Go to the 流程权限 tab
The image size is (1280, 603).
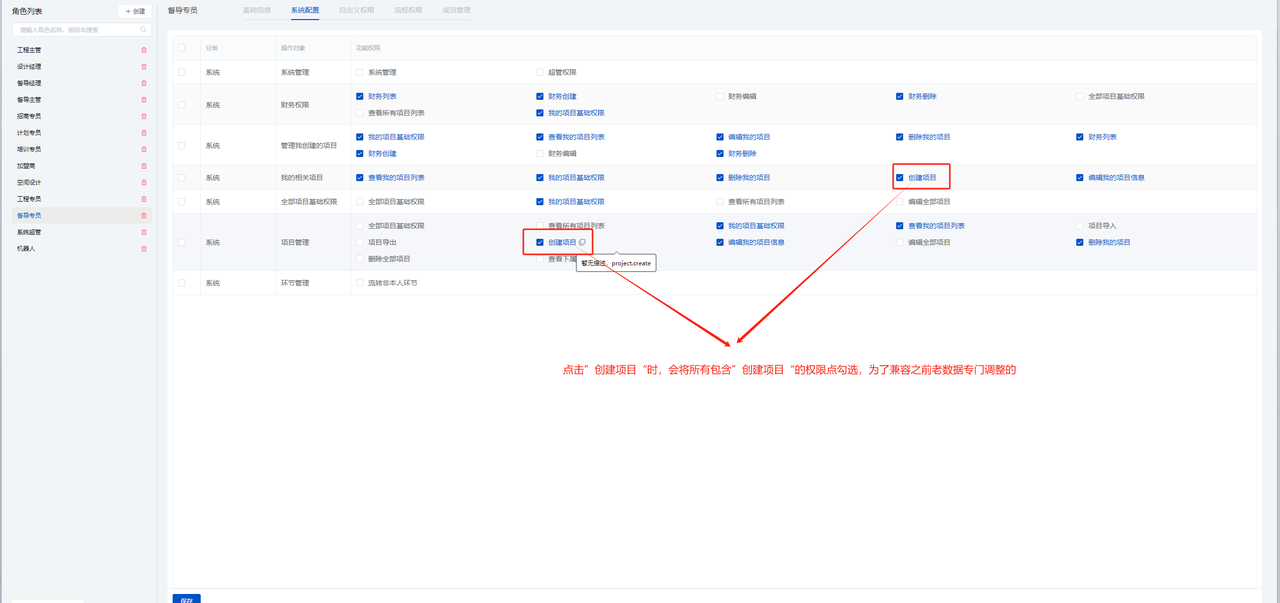tap(408, 10)
